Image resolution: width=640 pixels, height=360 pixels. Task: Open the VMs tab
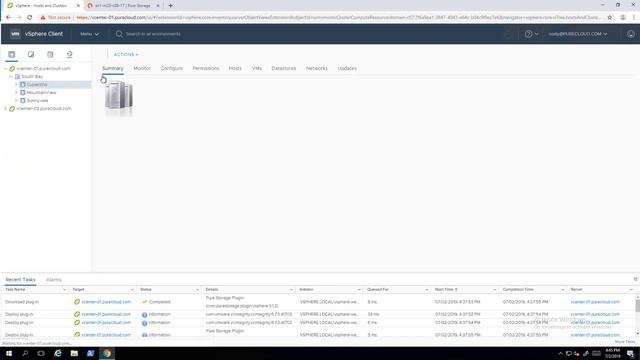257,68
